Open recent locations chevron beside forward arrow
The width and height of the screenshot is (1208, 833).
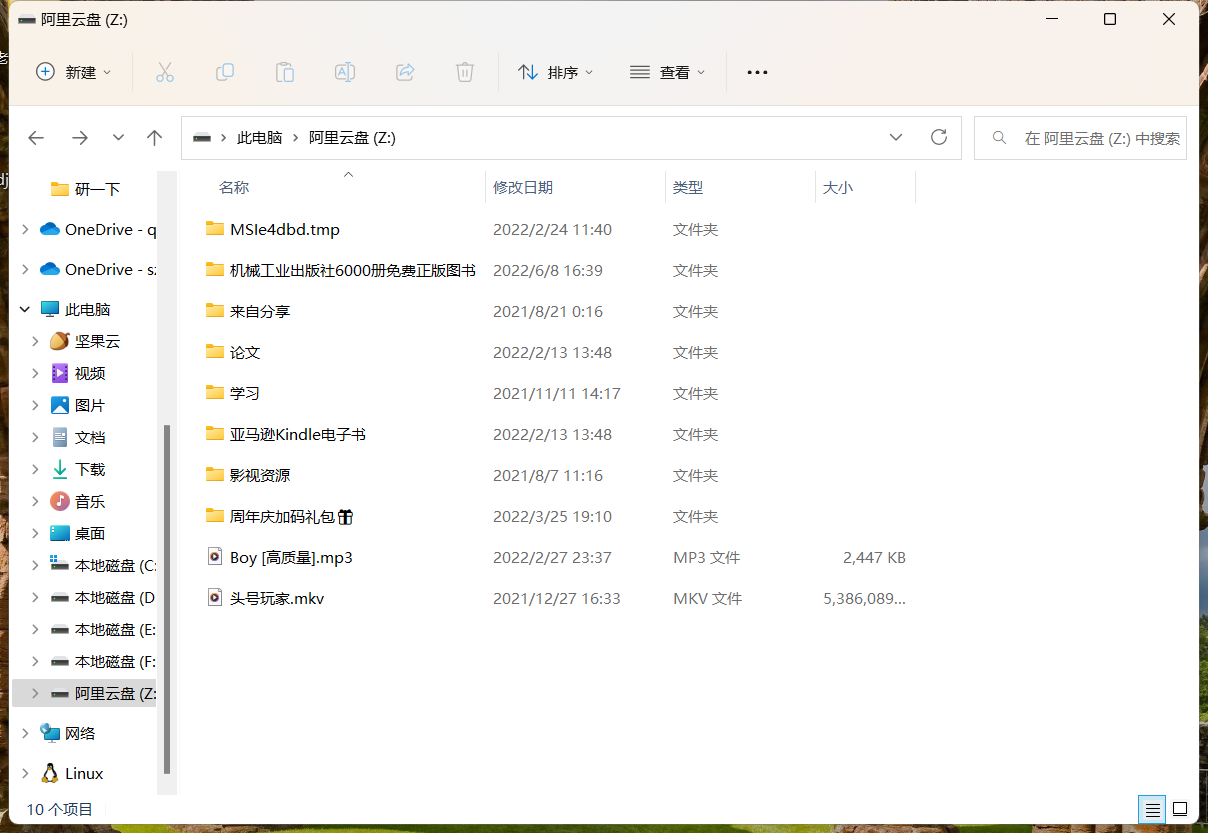pyautogui.click(x=118, y=138)
